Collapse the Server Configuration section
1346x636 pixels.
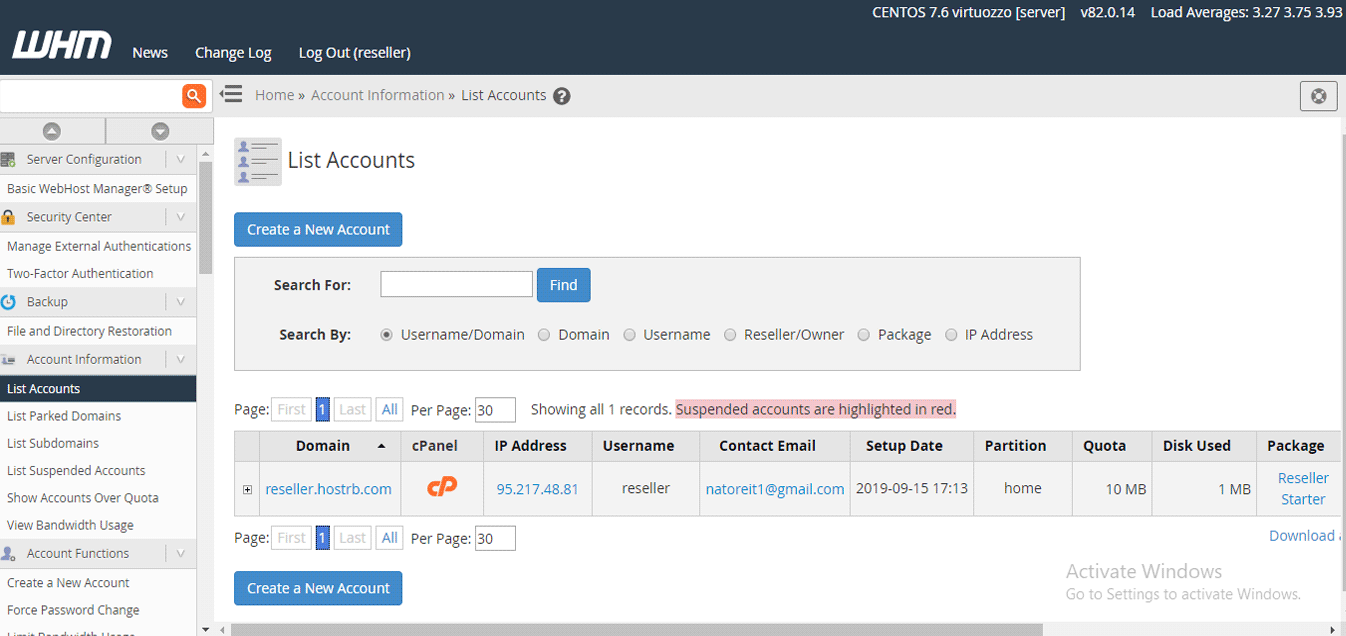(180, 159)
